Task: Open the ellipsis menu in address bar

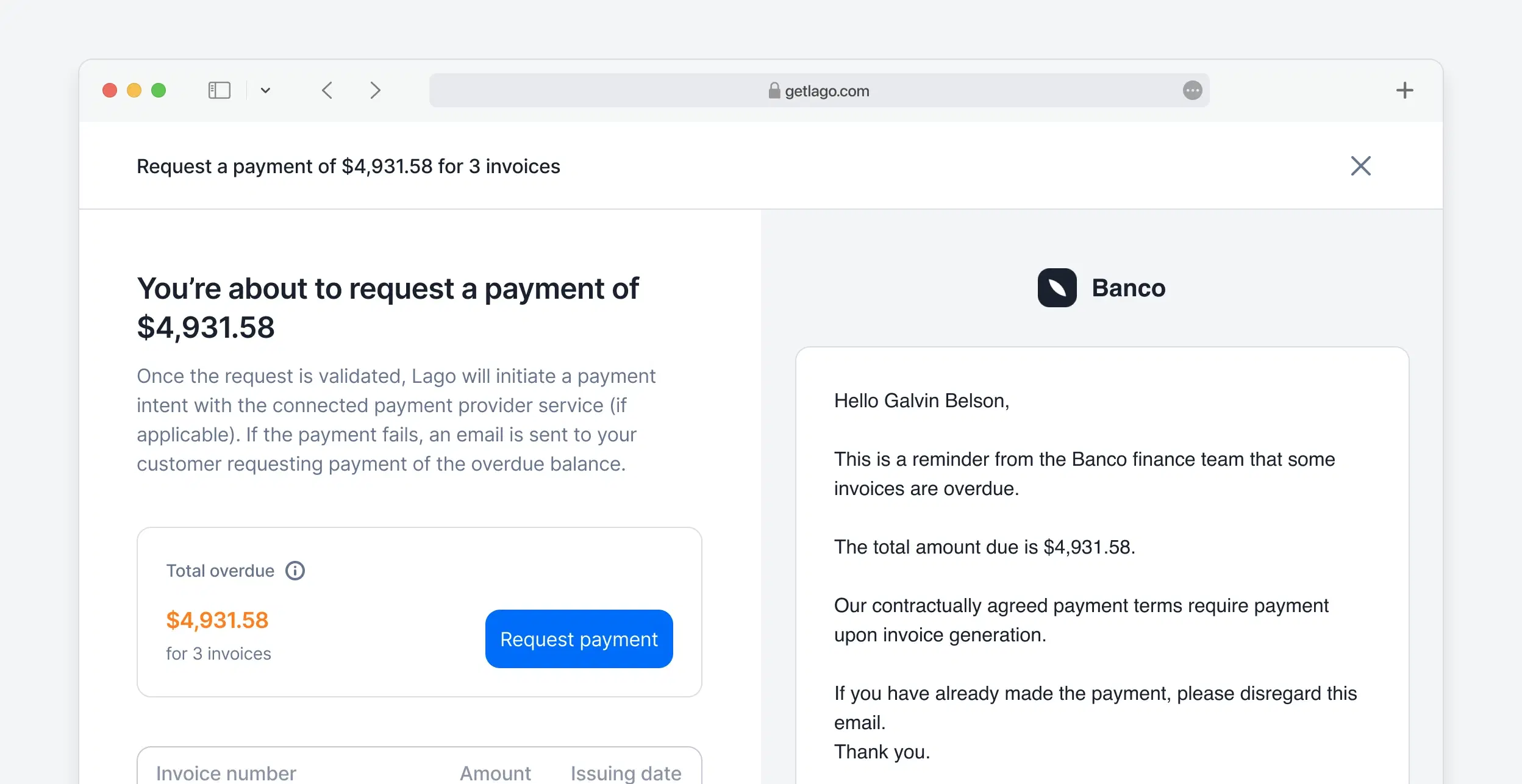Action: 1192,90
